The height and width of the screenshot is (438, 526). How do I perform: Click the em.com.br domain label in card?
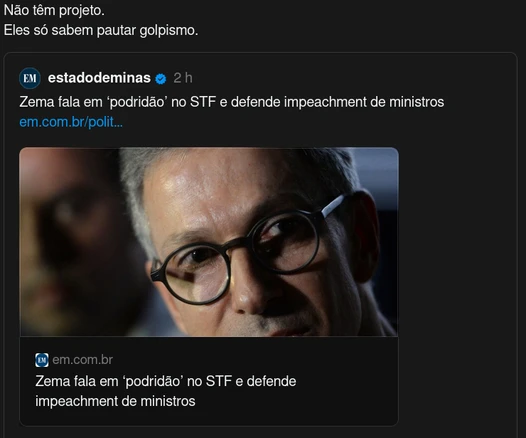coord(83,360)
